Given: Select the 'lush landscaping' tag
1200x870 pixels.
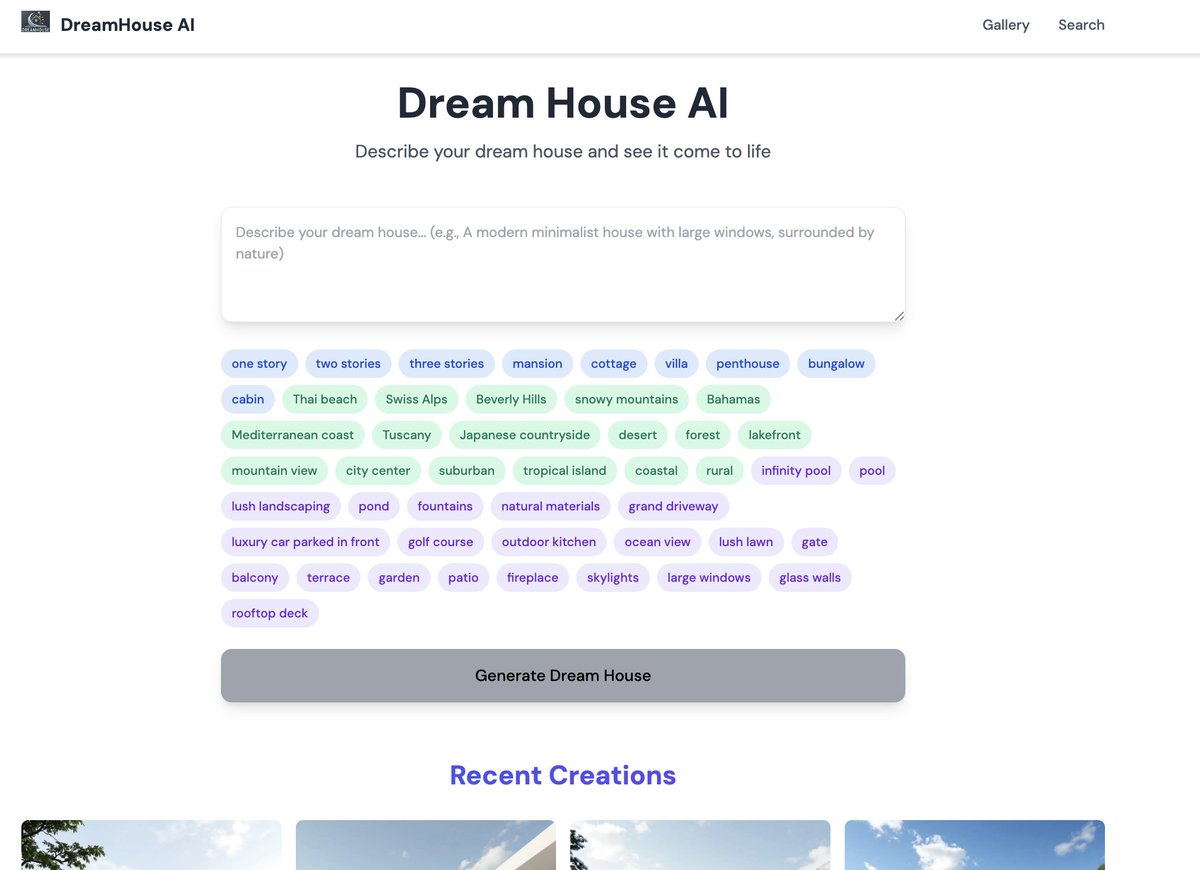Looking at the screenshot, I should pyautogui.click(x=281, y=506).
